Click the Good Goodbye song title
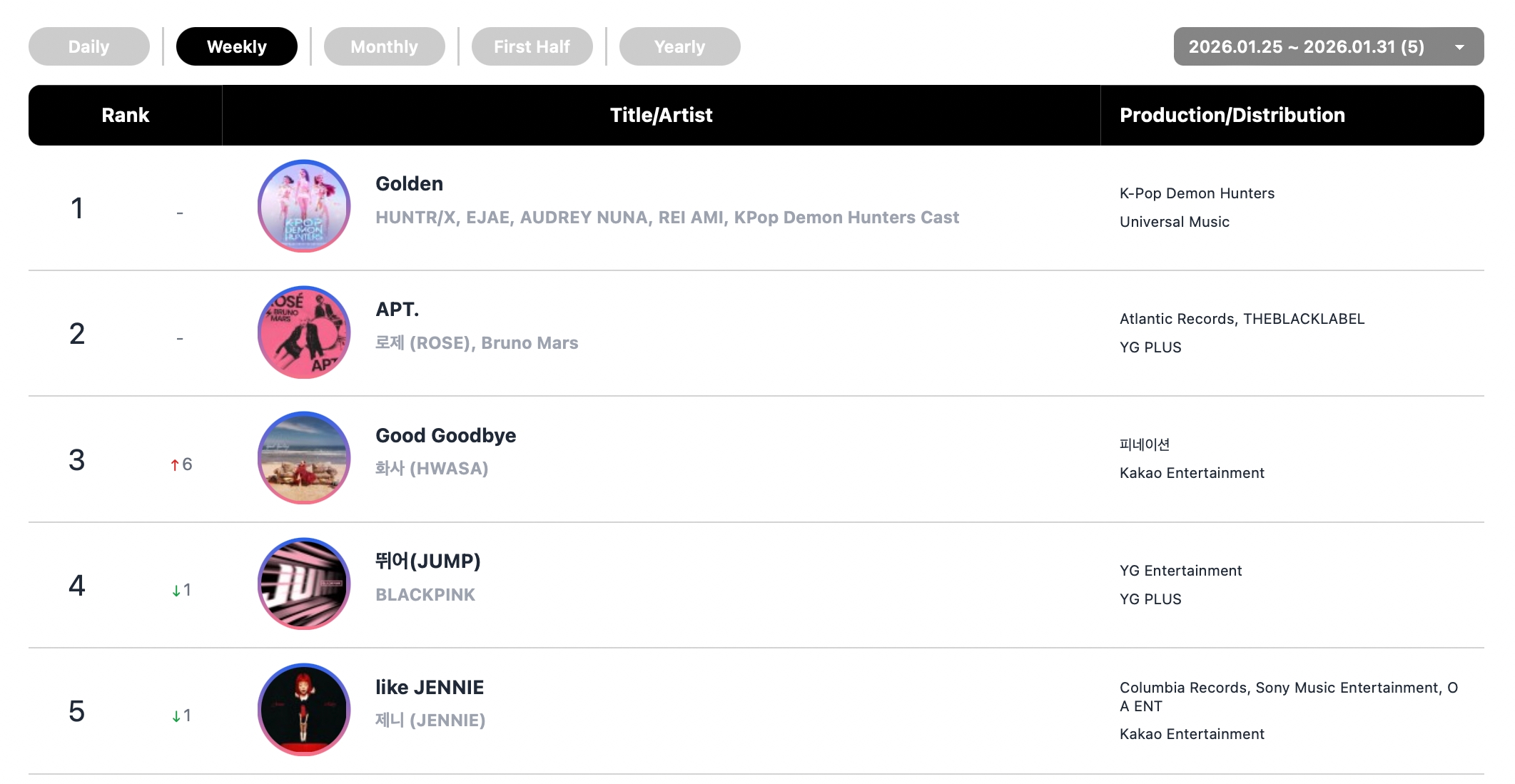Image resolution: width=1515 pixels, height=784 pixels. coord(446,436)
